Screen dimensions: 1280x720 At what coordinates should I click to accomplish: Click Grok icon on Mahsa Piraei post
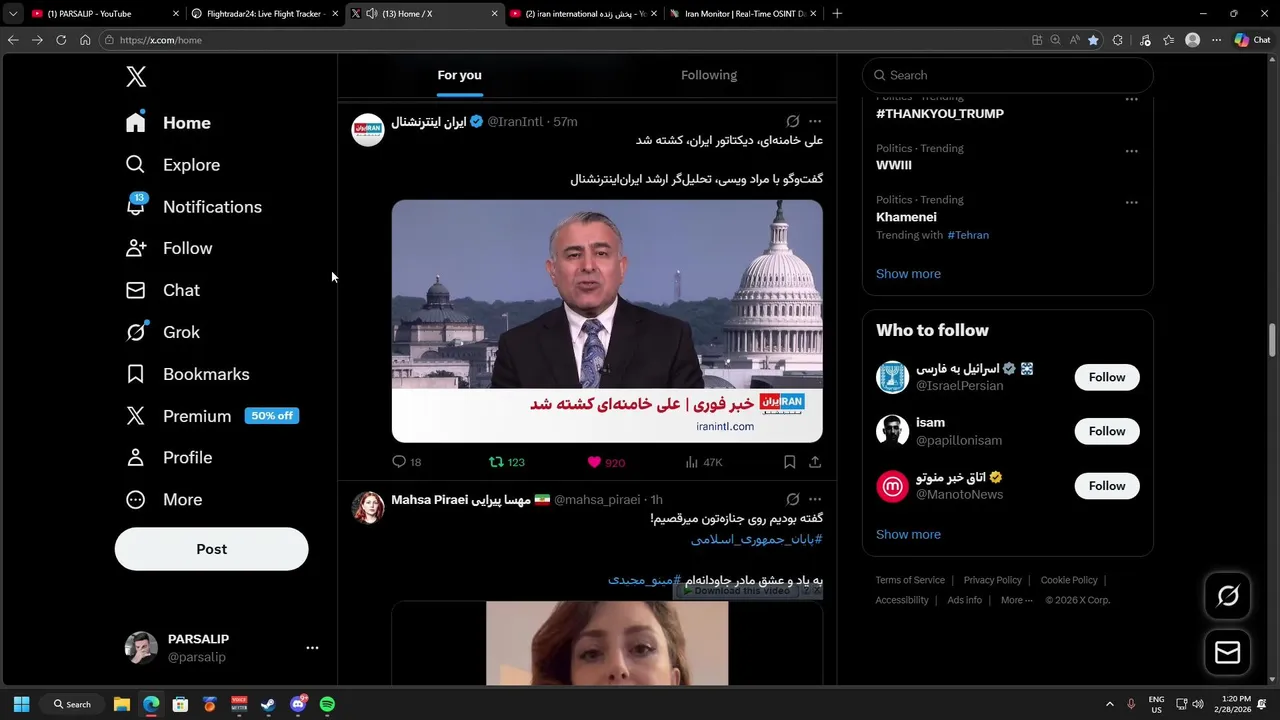click(792, 499)
